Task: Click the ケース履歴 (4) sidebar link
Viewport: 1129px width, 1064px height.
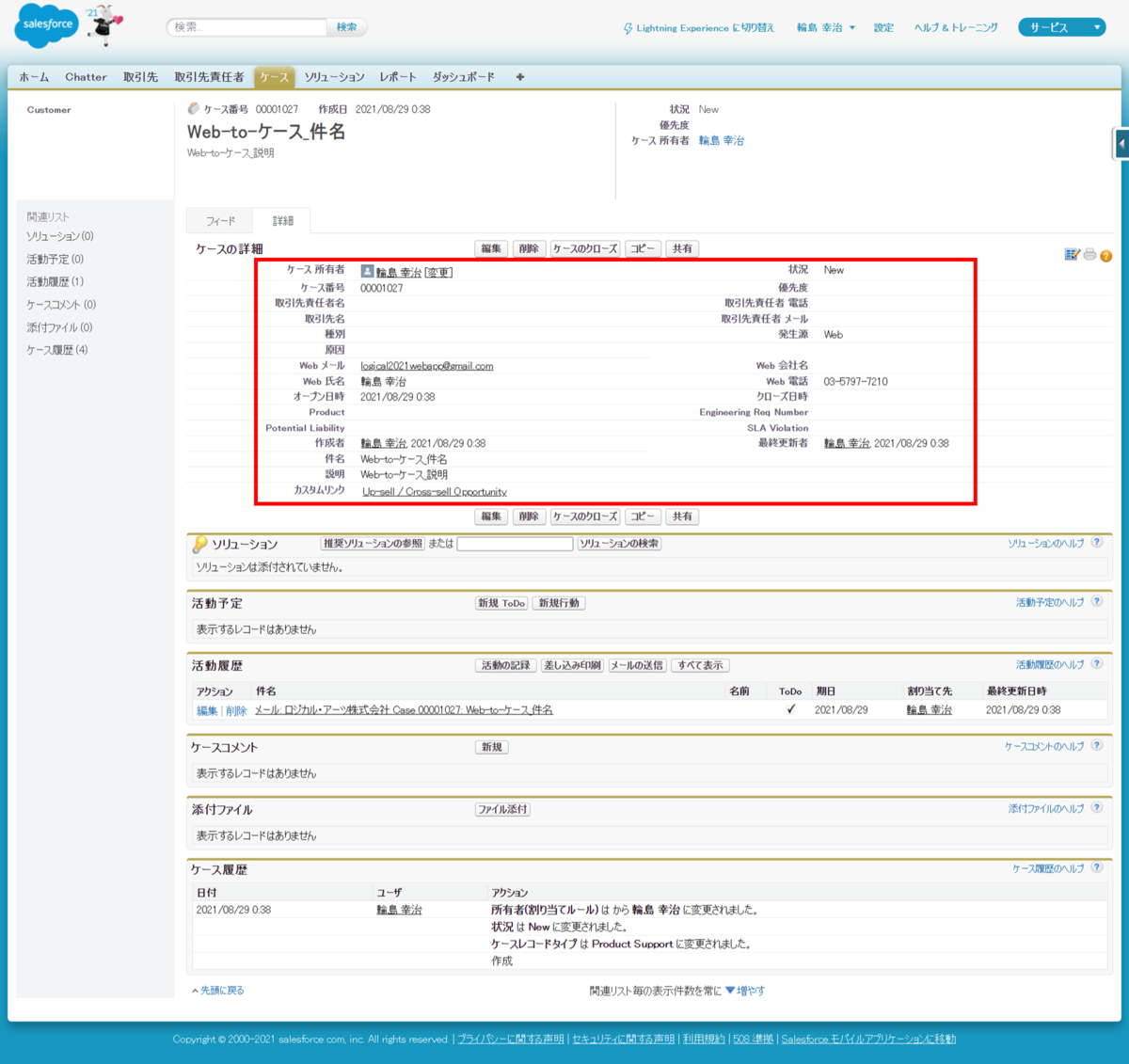Action: (57, 350)
